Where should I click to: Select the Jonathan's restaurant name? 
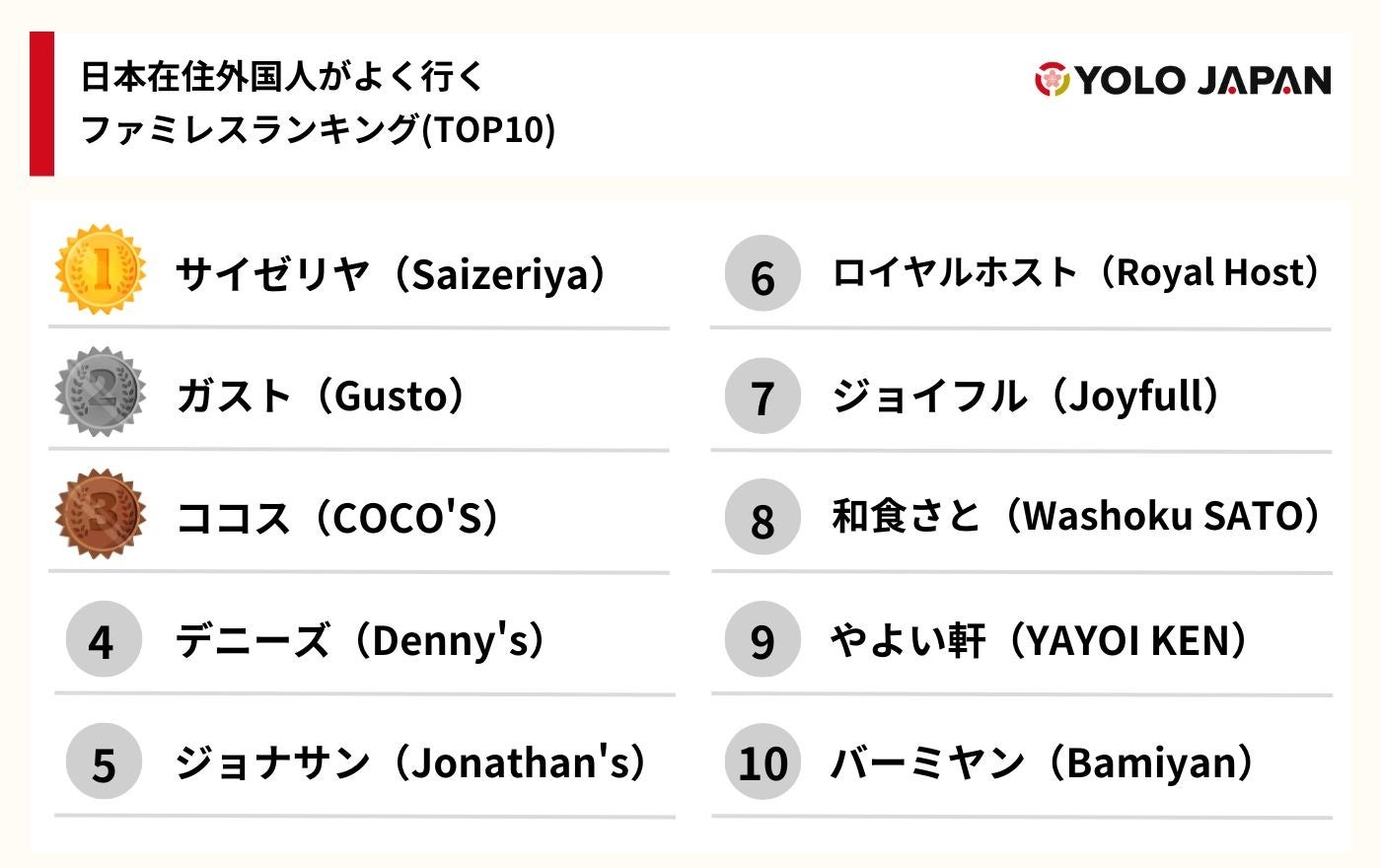(411, 762)
